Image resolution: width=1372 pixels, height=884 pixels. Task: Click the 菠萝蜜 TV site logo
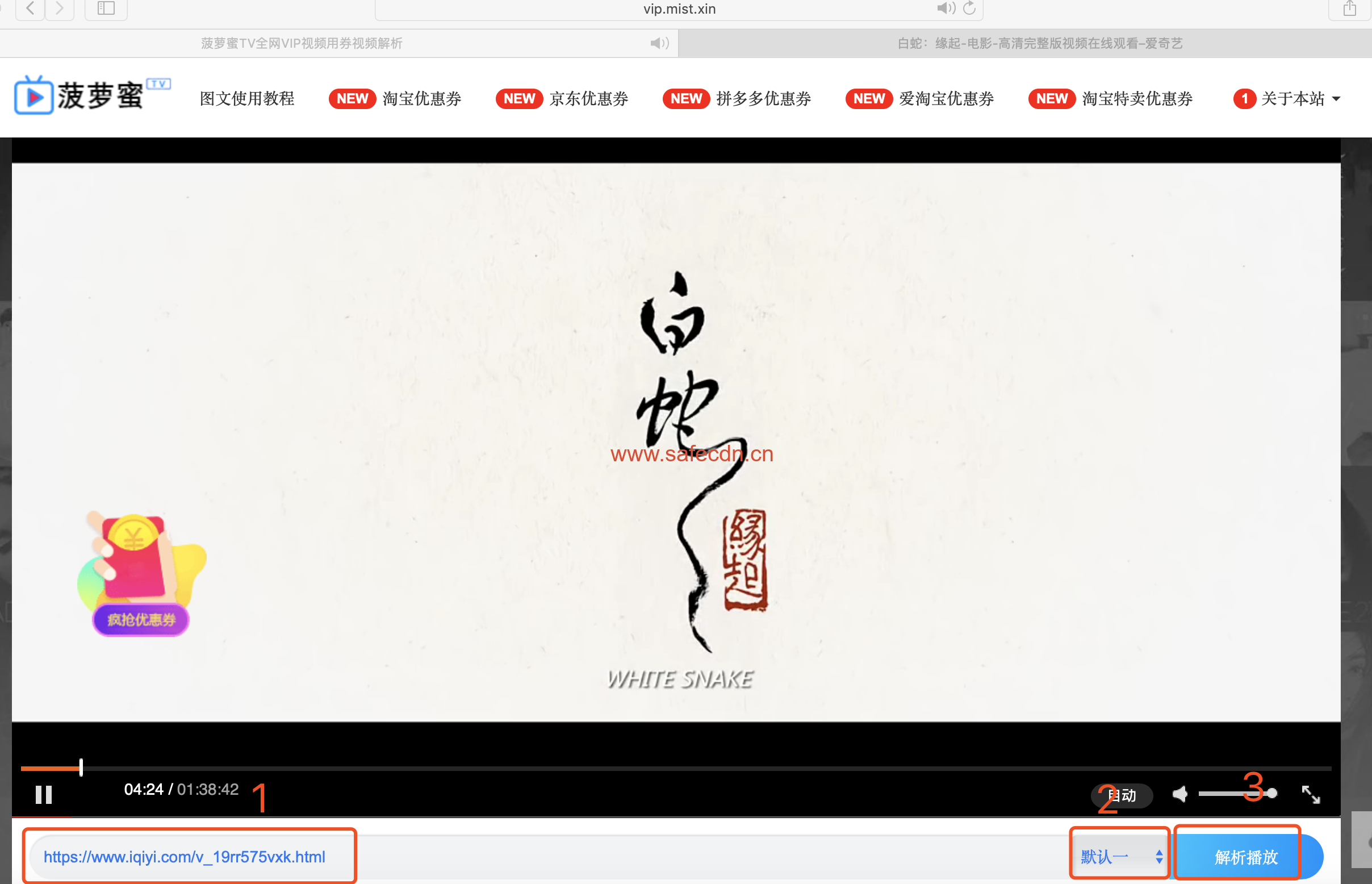pyautogui.click(x=92, y=95)
